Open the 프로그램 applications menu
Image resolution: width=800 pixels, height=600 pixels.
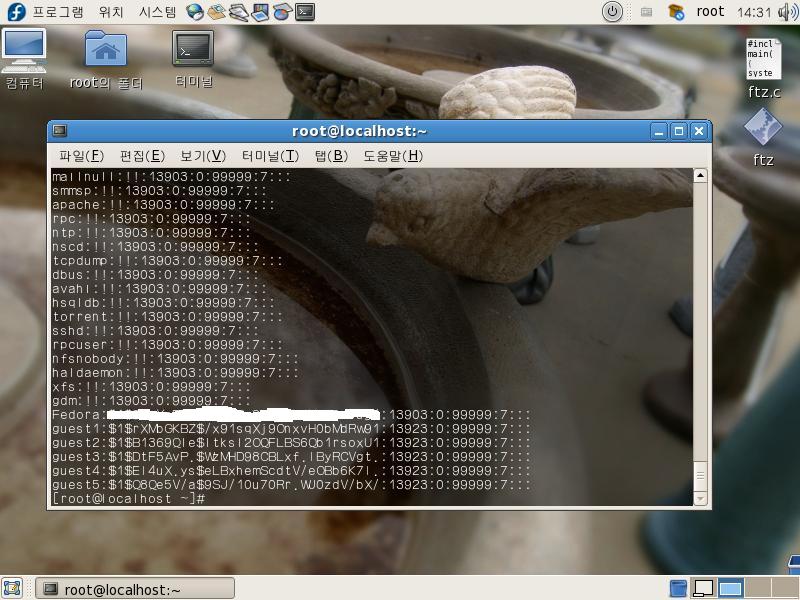[57, 12]
